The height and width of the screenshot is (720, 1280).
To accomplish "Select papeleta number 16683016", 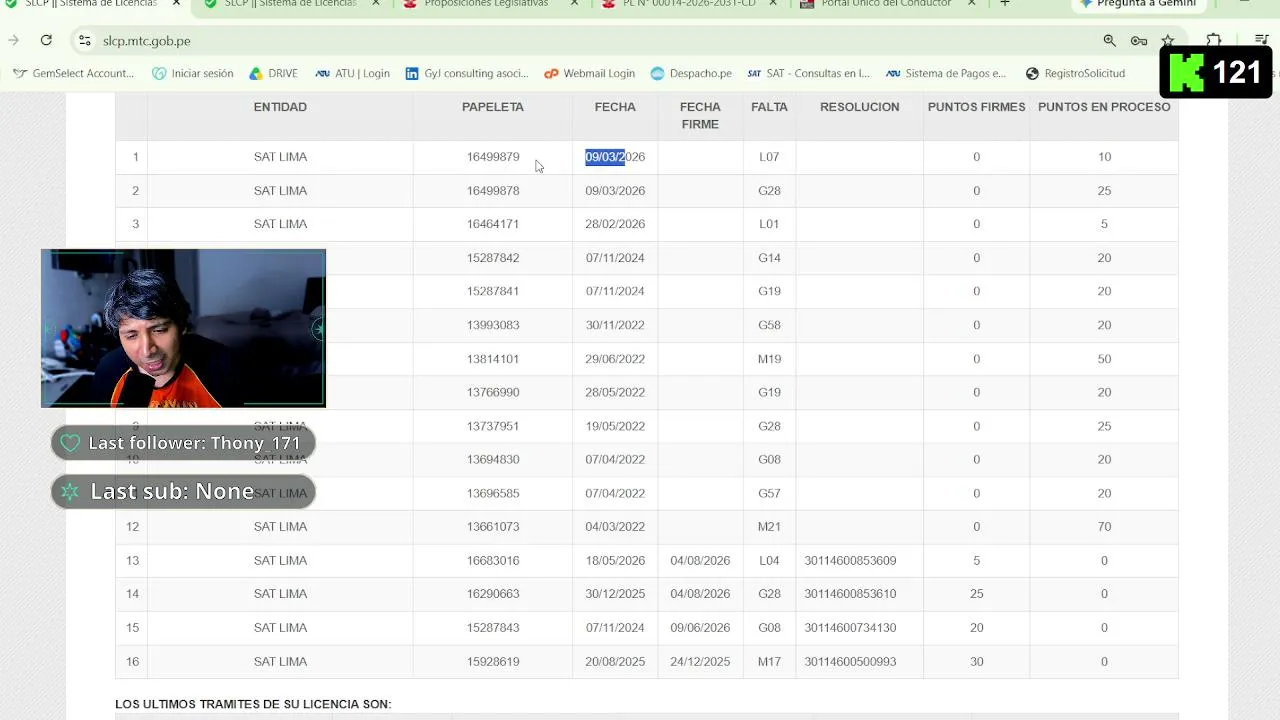I will click(x=493, y=561).
